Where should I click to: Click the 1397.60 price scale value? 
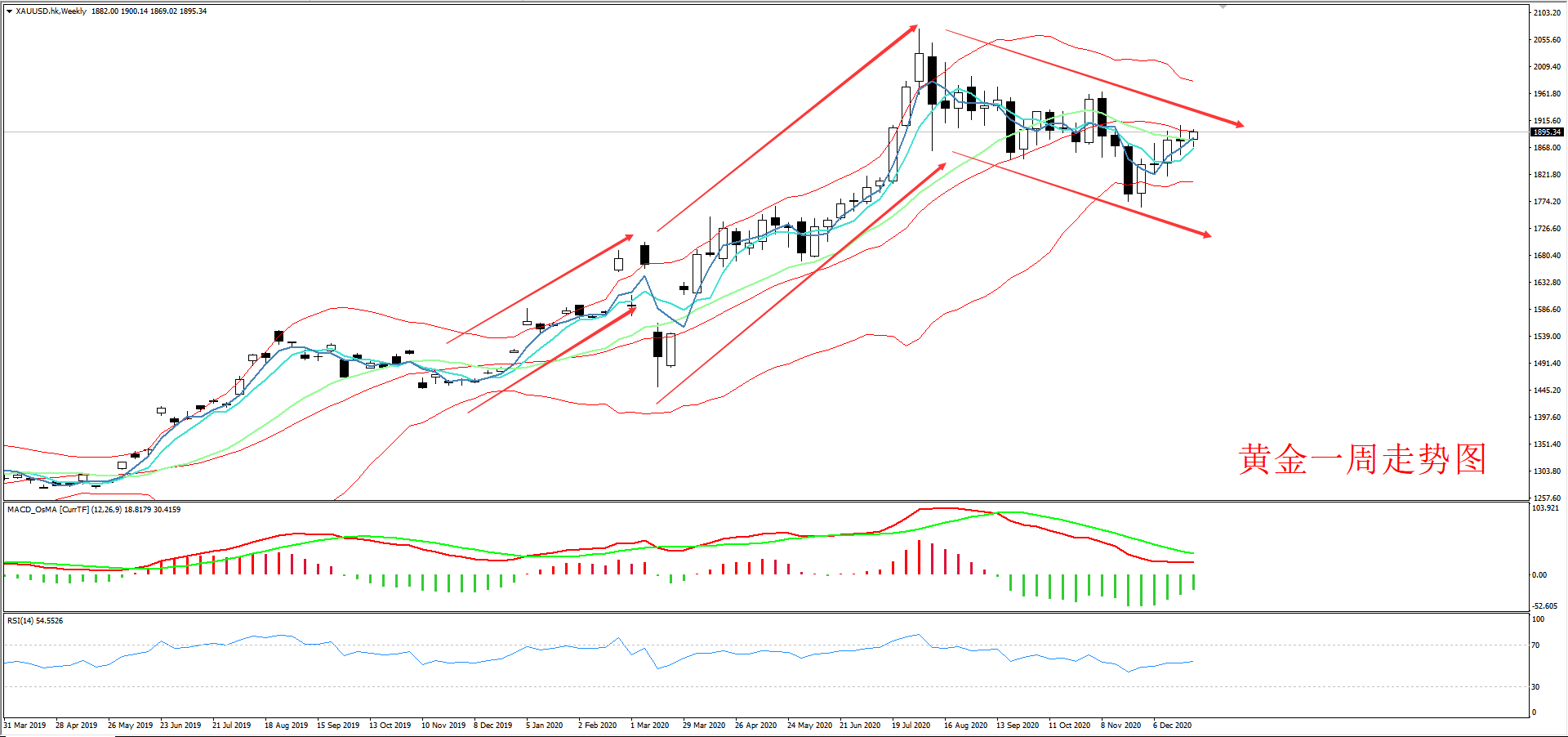pyautogui.click(x=1547, y=418)
